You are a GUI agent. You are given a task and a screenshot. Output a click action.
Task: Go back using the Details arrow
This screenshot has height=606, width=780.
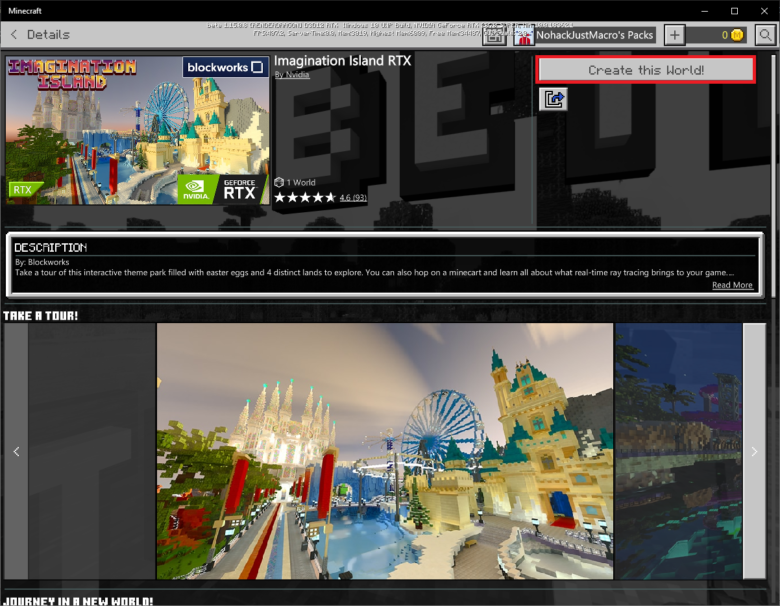click(14, 34)
